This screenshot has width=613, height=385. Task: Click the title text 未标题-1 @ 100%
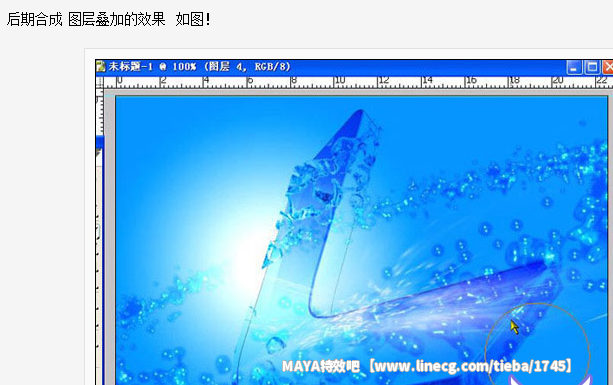152,66
